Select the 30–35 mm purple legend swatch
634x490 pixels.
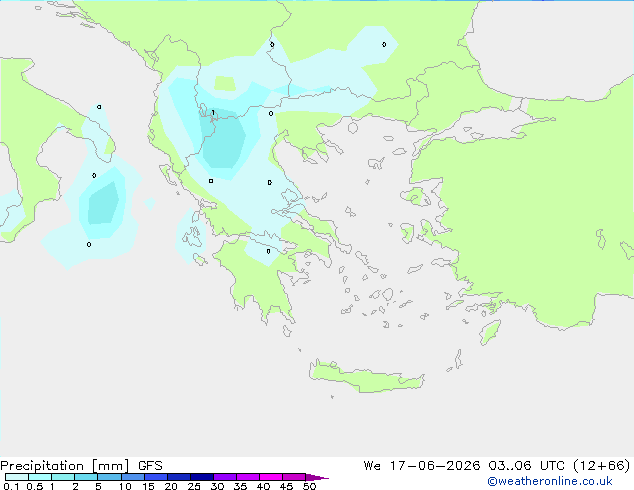225,477
